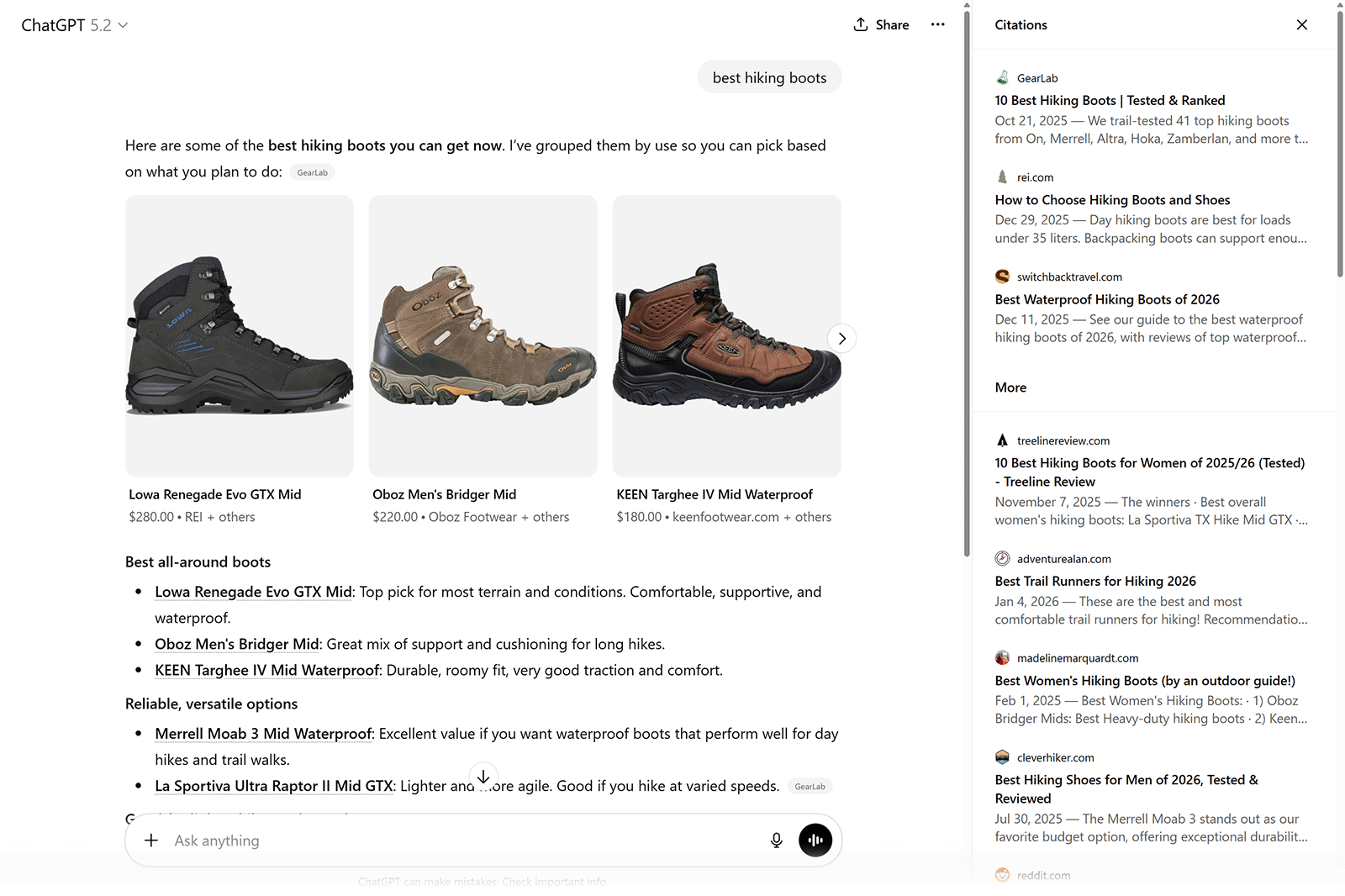Click the microphone icon for dictation
Viewport: 1345px width, 896px height.
coord(776,840)
